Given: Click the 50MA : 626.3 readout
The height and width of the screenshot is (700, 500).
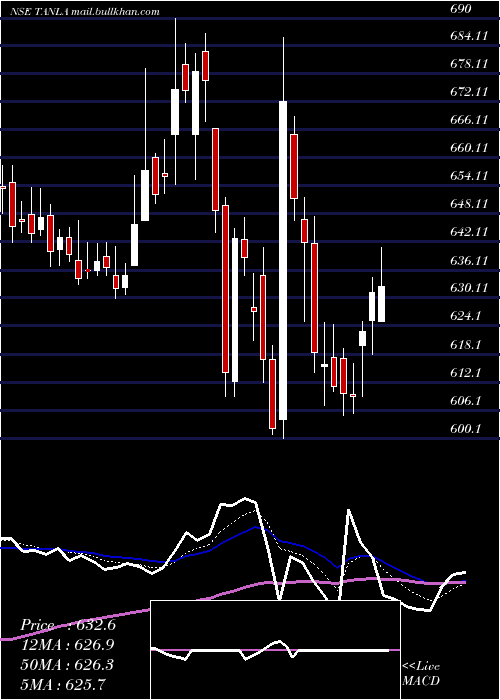Looking at the screenshot, I should (x=67, y=665).
